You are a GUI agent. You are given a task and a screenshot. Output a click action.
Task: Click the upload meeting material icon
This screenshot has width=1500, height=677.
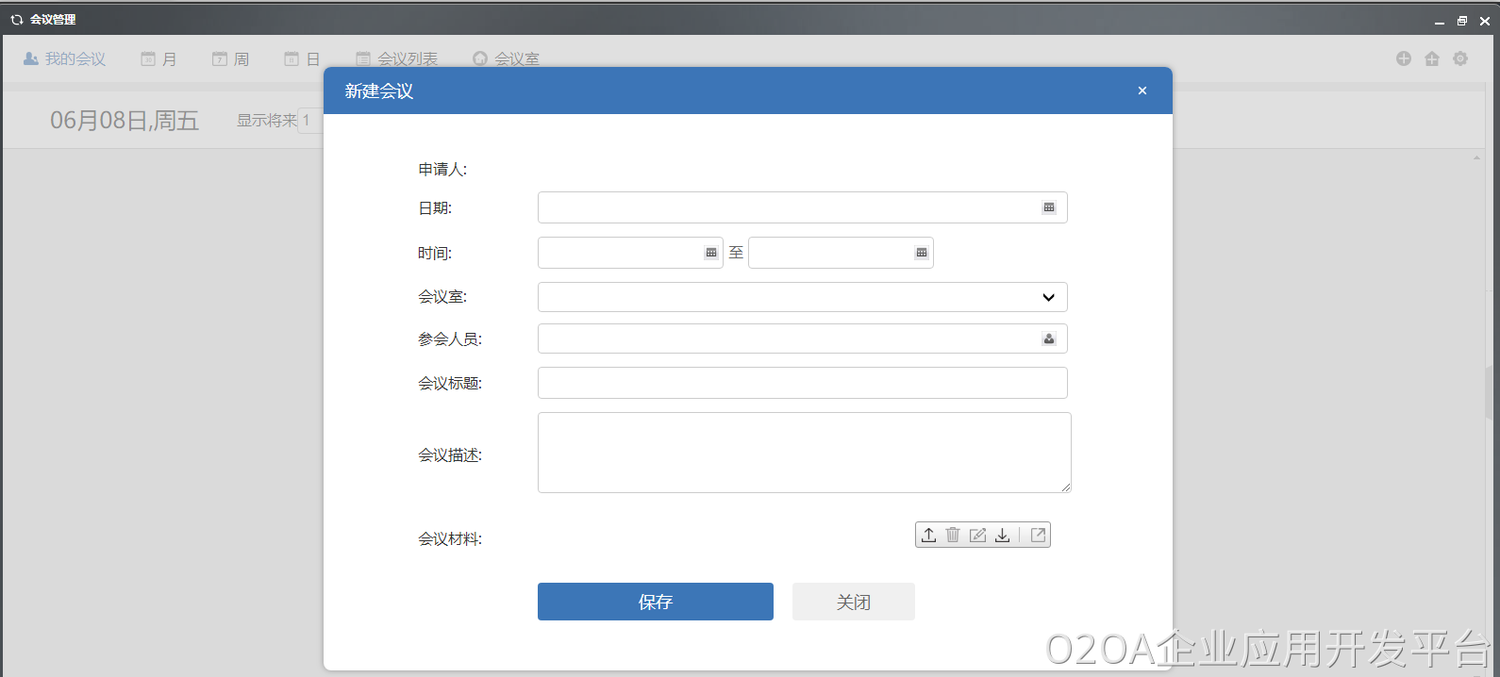tap(928, 535)
